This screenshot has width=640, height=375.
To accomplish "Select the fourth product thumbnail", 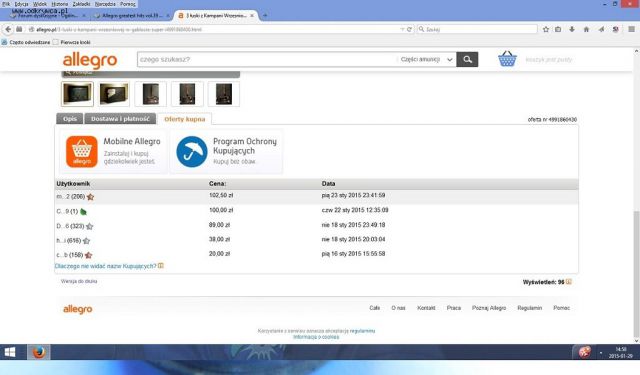I will 187,94.
